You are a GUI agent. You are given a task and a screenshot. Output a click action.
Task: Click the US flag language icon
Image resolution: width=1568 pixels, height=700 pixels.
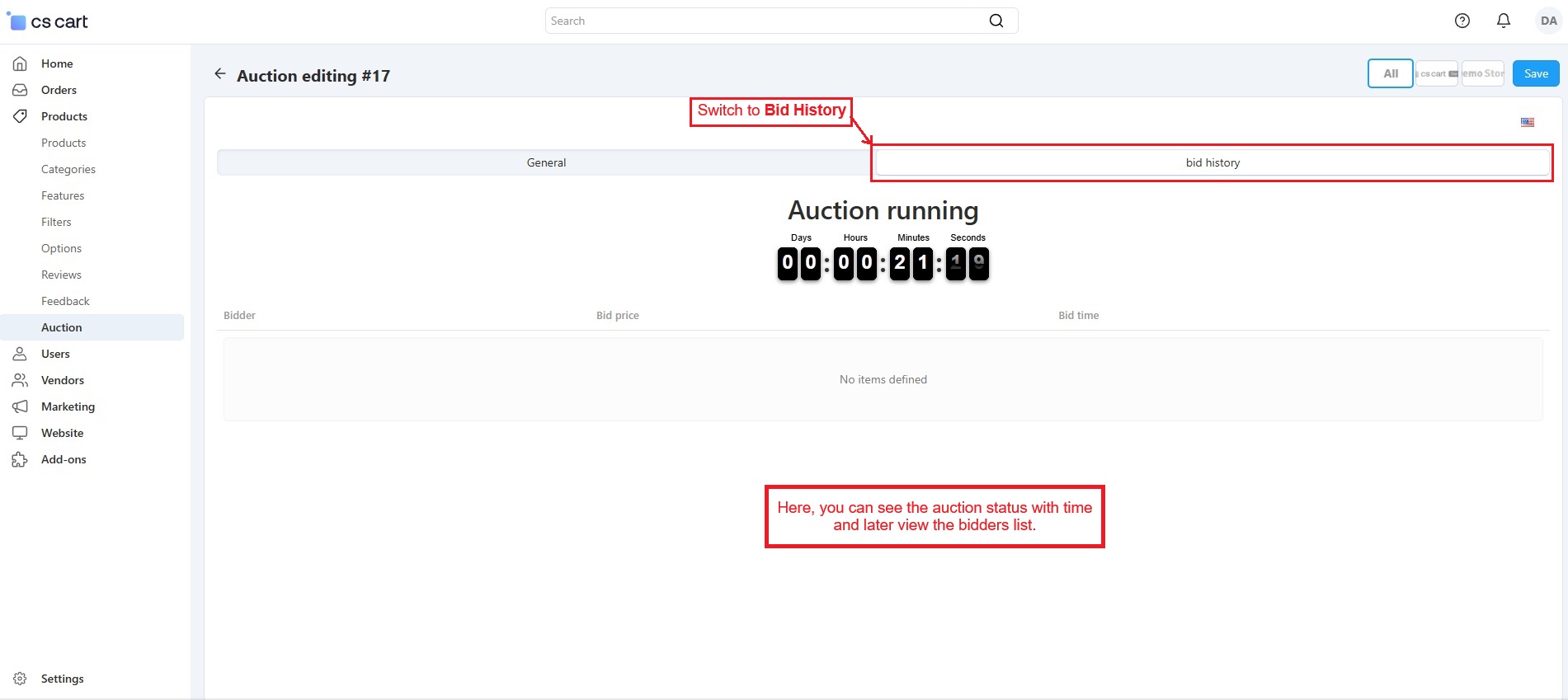1527,122
